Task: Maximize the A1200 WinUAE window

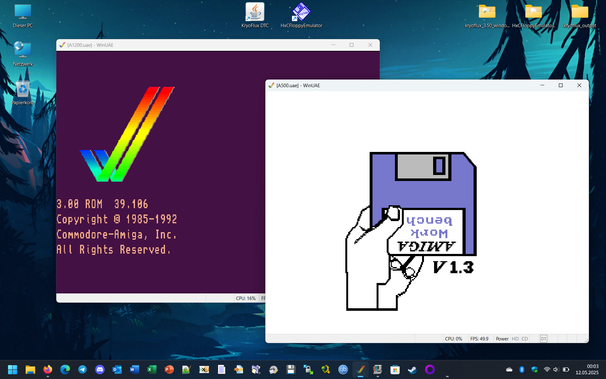Action: 352,45
